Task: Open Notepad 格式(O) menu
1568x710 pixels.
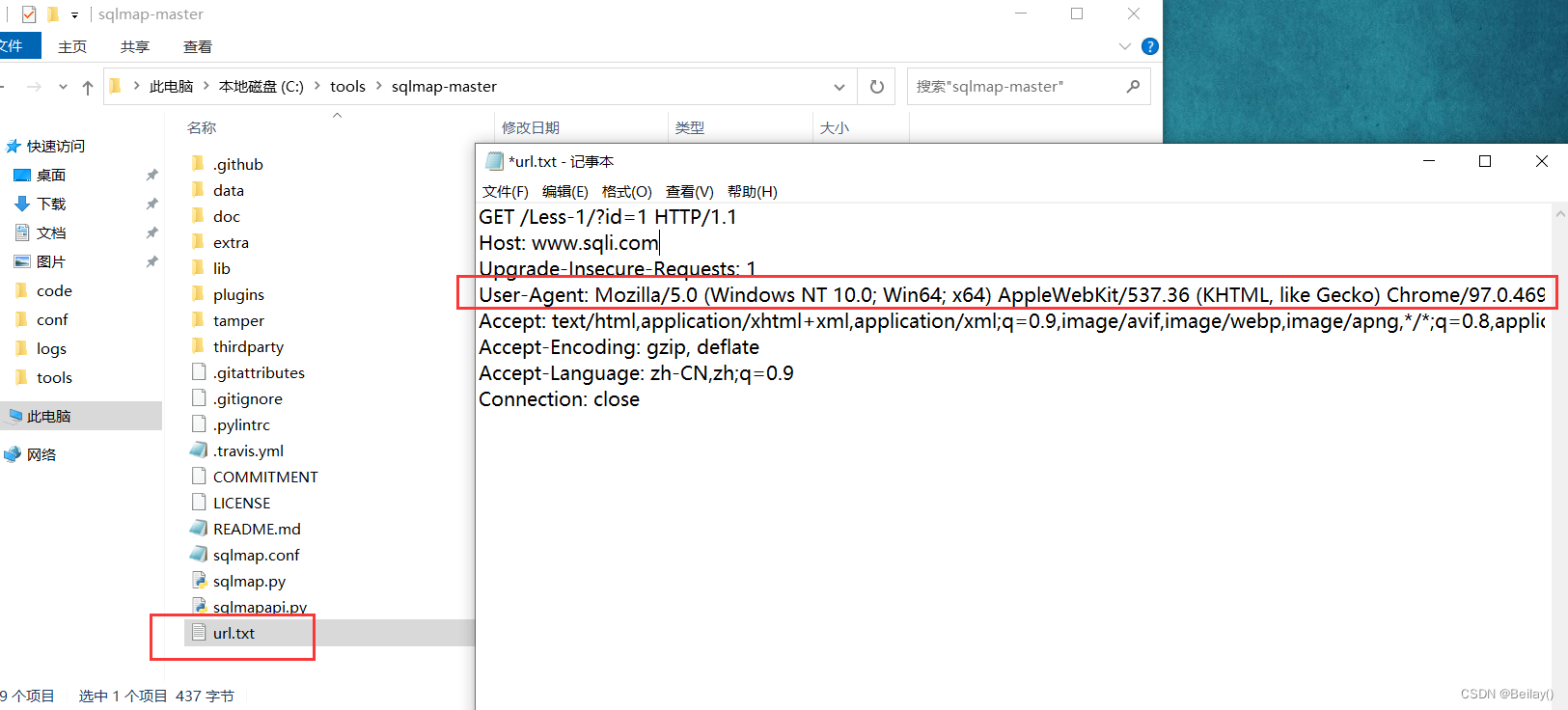Action: [x=627, y=192]
